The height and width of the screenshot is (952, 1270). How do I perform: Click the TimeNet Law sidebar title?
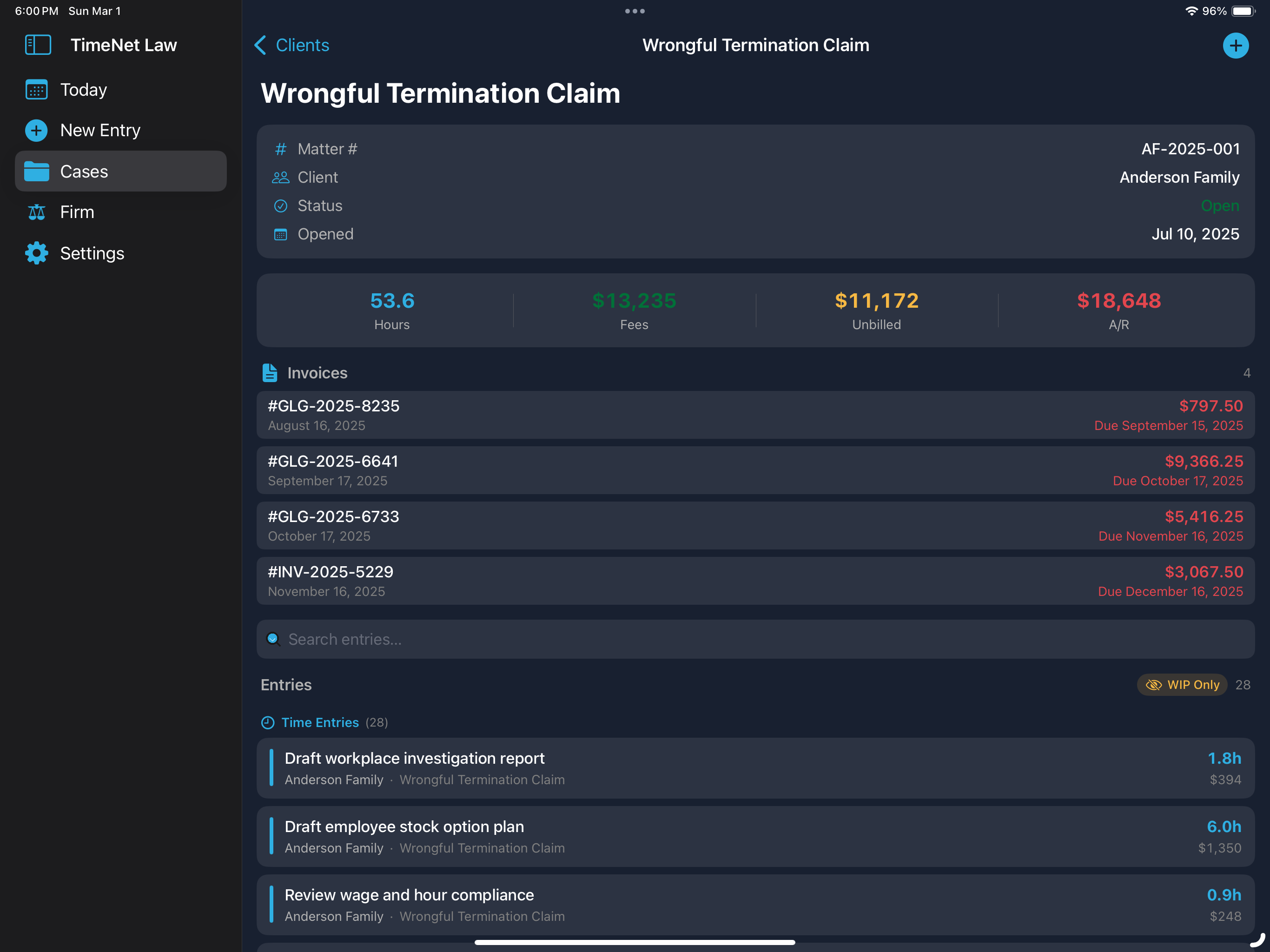[124, 45]
